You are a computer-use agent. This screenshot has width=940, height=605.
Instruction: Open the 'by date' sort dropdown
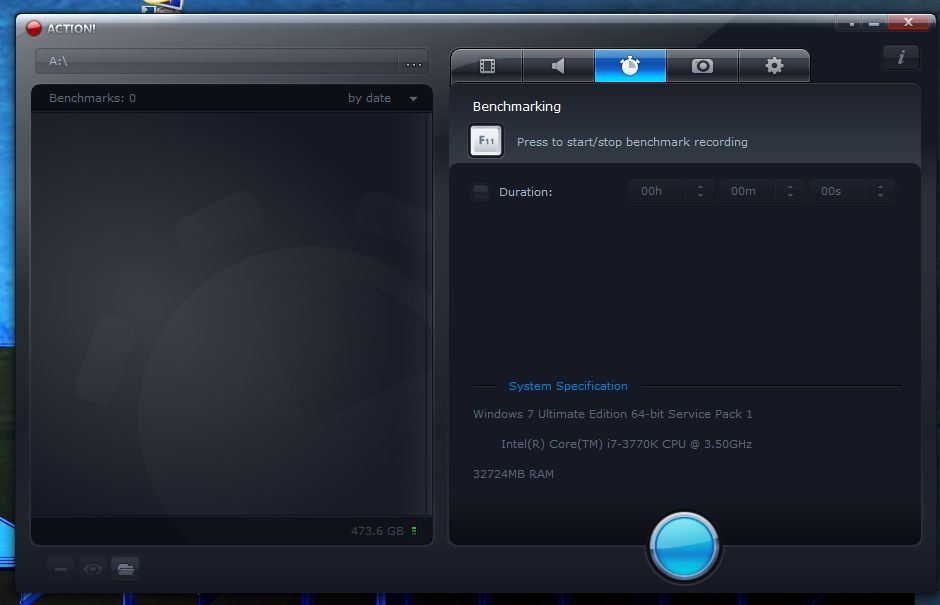(382, 98)
